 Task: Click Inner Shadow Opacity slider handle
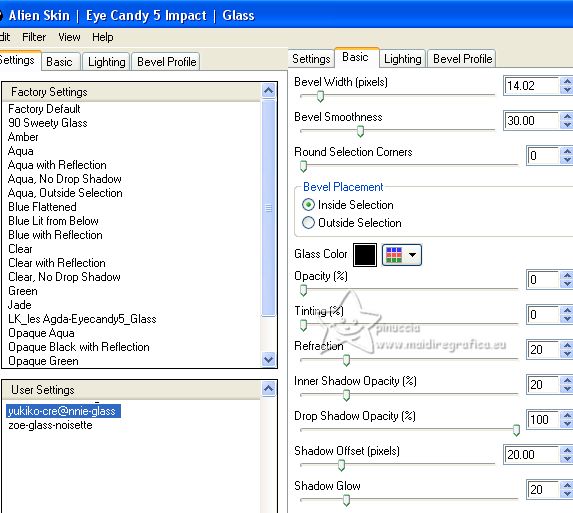click(346, 395)
